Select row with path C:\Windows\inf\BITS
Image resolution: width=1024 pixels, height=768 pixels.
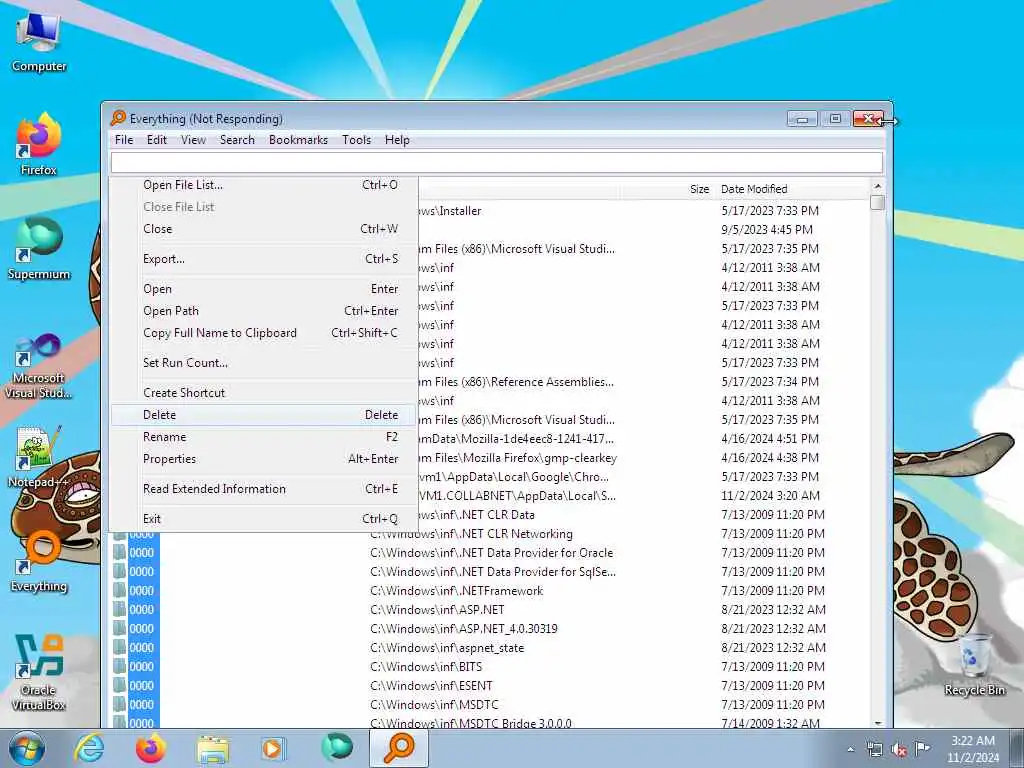tap(490, 667)
